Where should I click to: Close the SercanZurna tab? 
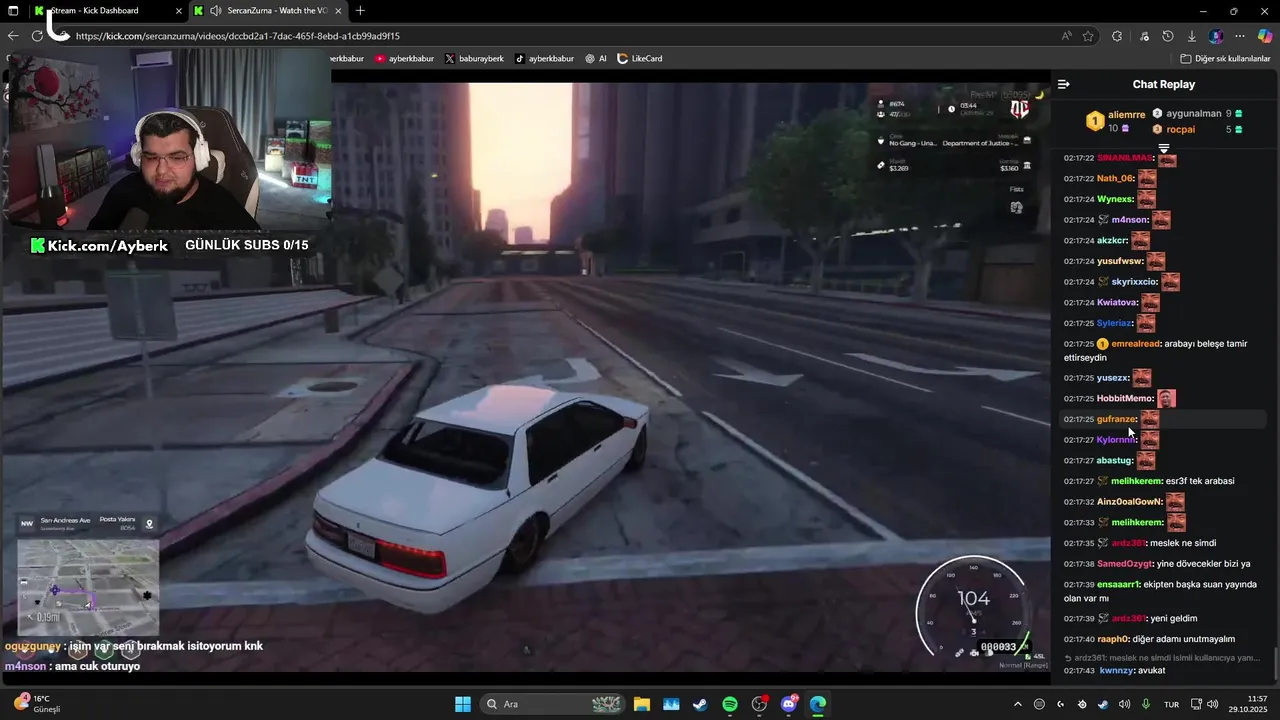339,11
